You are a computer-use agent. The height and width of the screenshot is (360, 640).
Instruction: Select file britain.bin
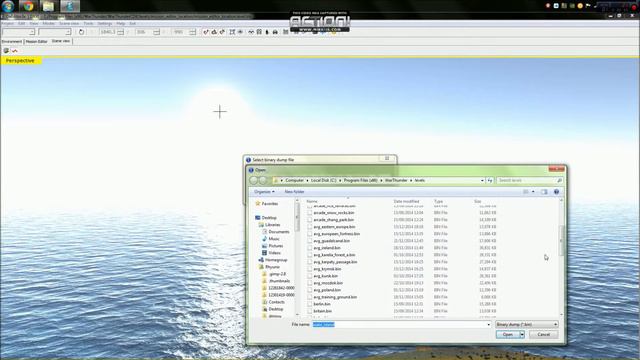[320, 311]
